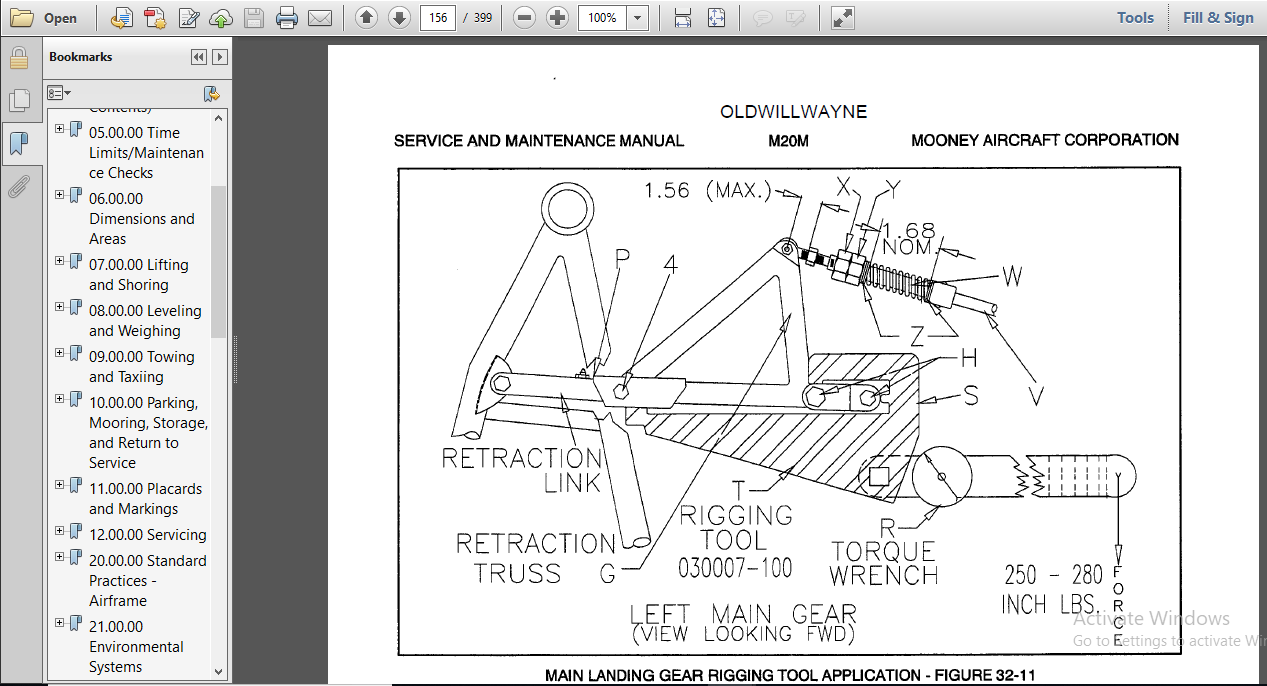Click the bookmarks panel right arrow button

tap(220, 58)
